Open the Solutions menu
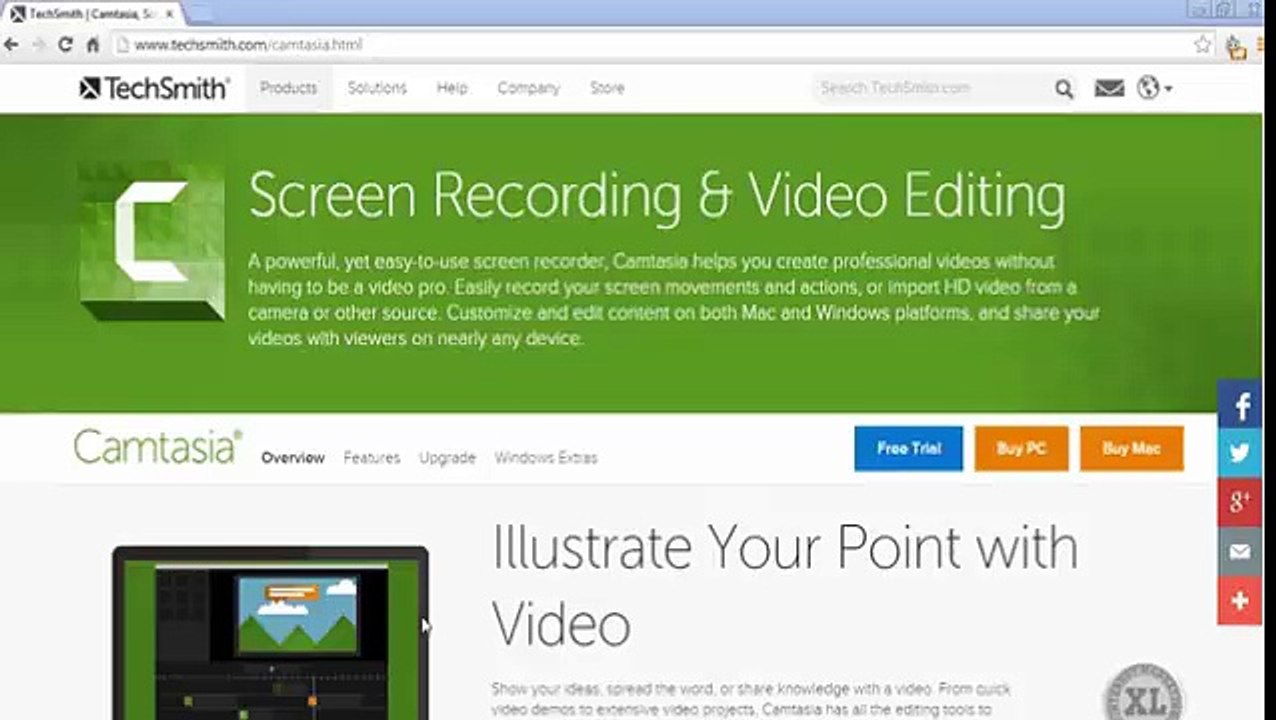 tap(377, 88)
